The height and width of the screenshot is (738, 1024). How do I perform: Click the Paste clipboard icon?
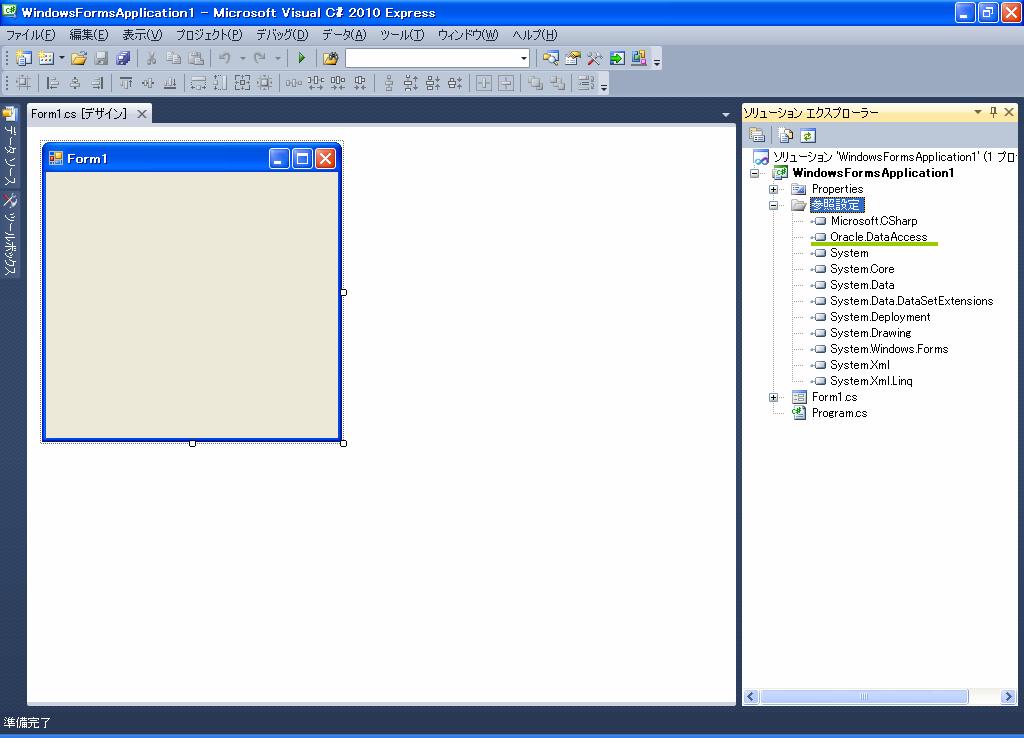pos(196,59)
